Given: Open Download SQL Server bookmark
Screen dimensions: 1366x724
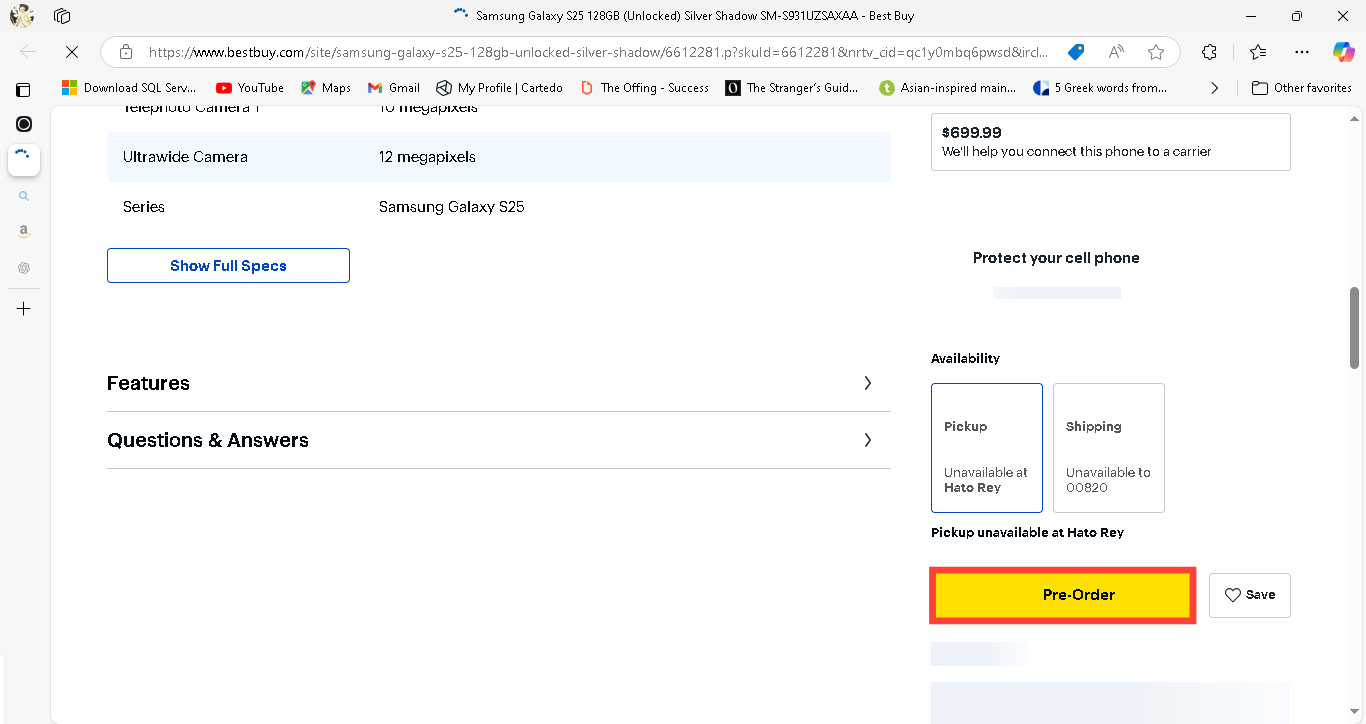Looking at the screenshot, I should 129,88.
